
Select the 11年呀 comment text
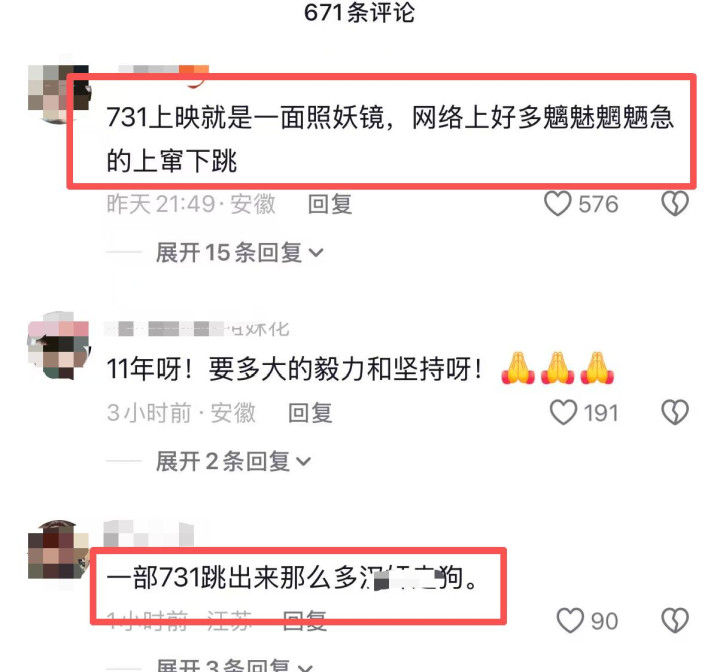pyautogui.click(x=360, y=369)
